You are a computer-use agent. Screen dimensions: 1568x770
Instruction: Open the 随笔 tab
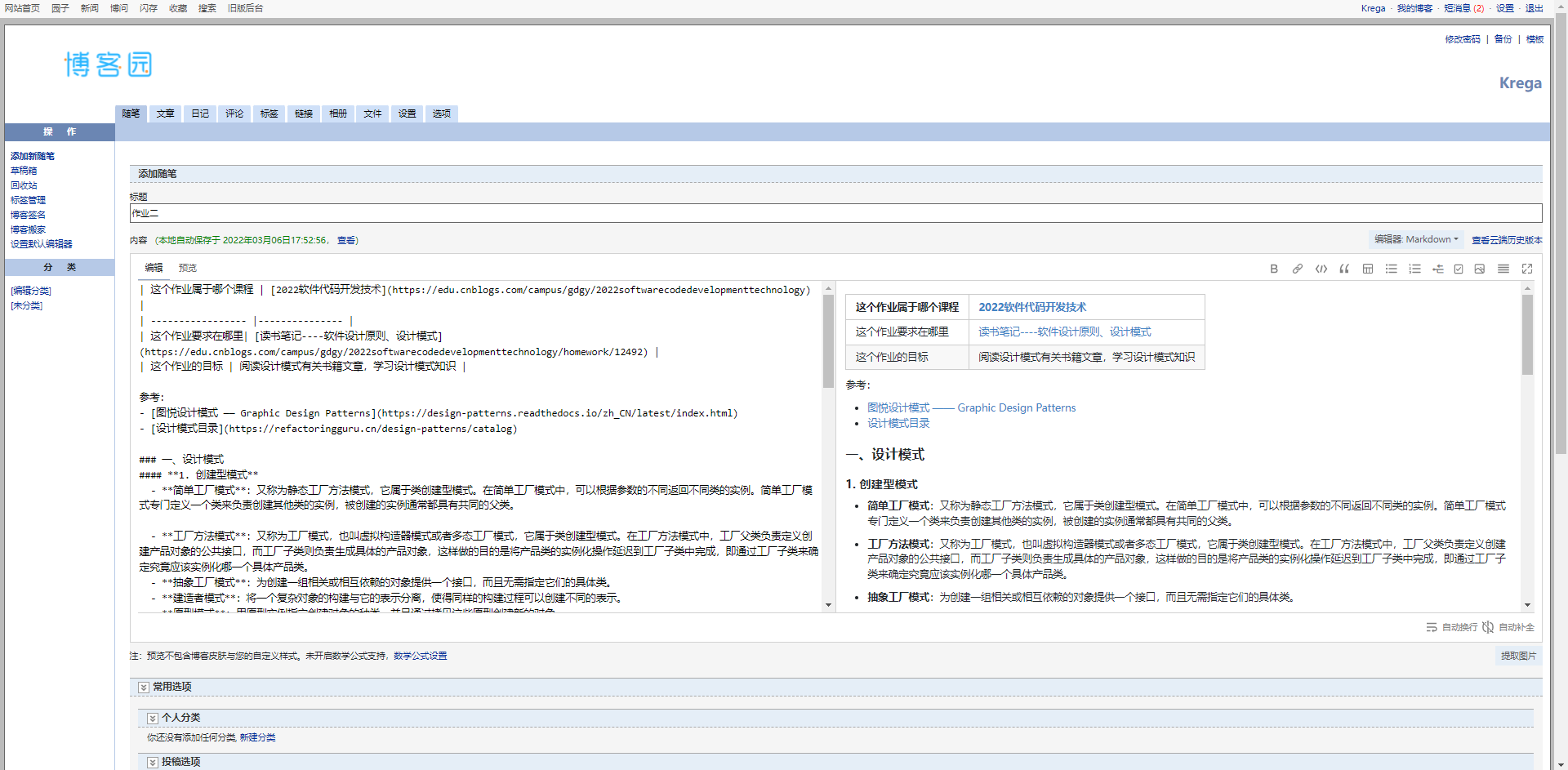coord(131,113)
